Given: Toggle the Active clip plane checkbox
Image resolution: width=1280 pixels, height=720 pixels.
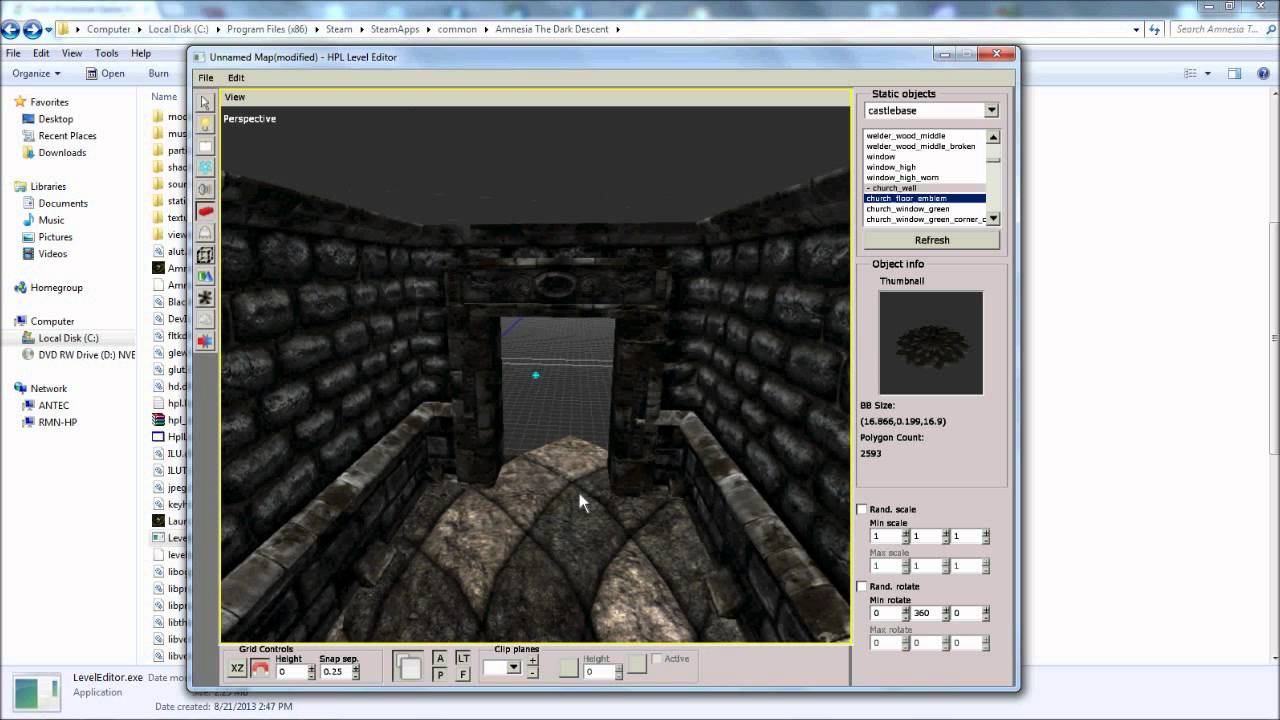Looking at the screenshot, I should pyautogui.click(x=657, y=658).
